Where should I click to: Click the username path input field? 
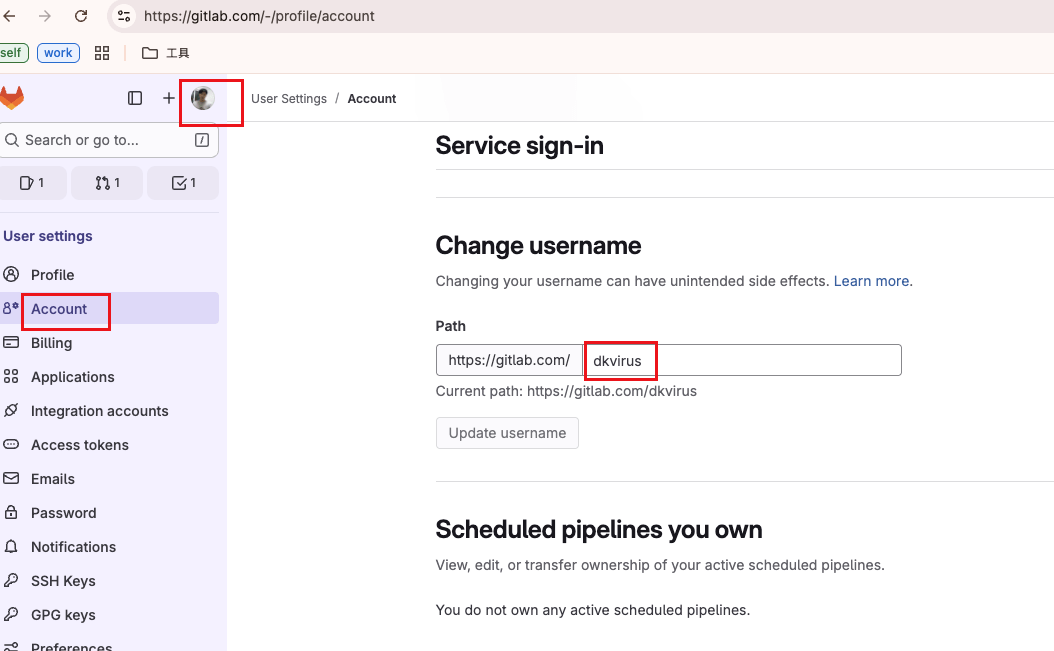tap(742, 360)
